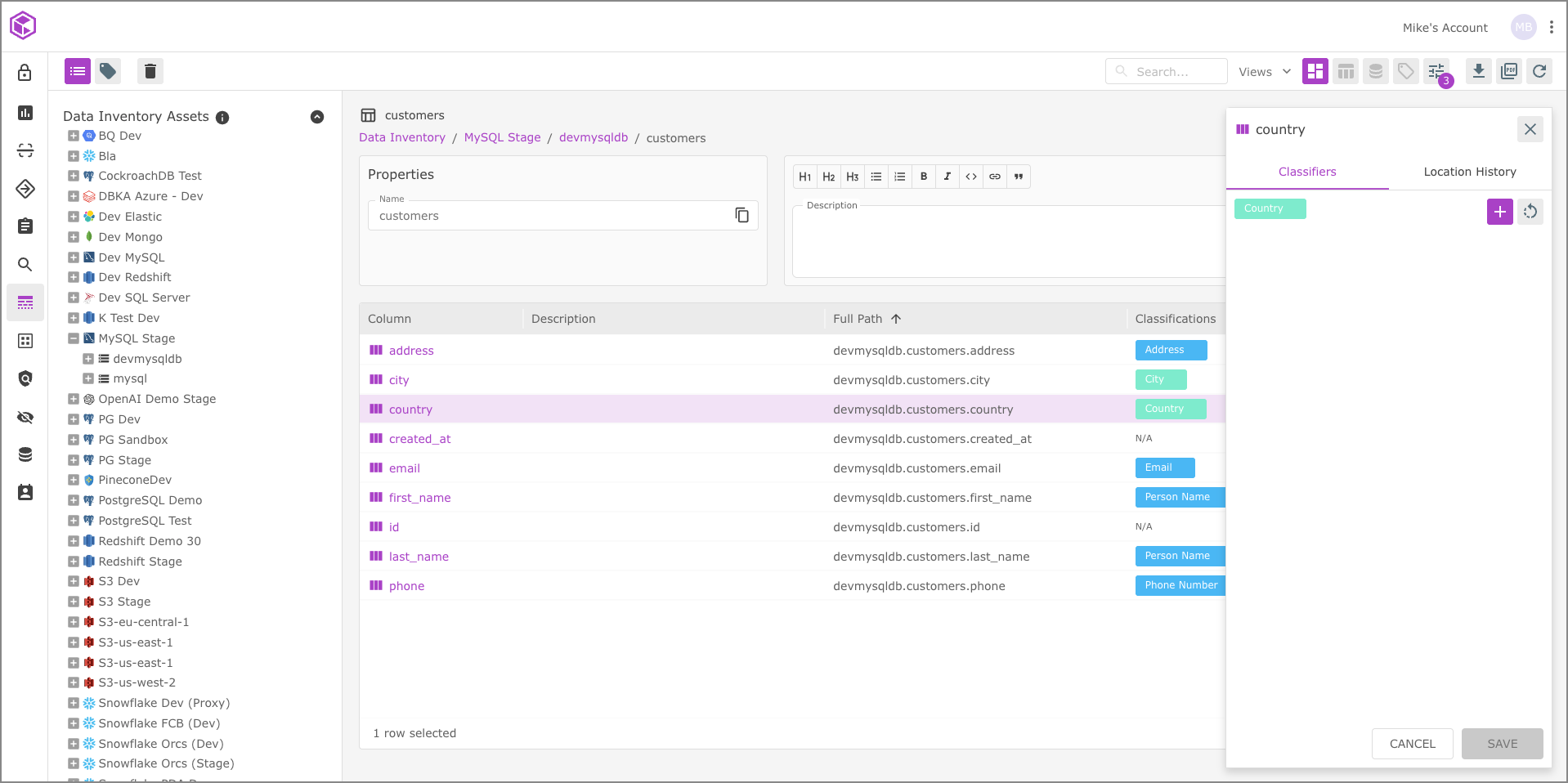Add a classifier with the plus button
Image resolution: width=1568 pixels, height=783 pixels.
[x=1499, y=212]
